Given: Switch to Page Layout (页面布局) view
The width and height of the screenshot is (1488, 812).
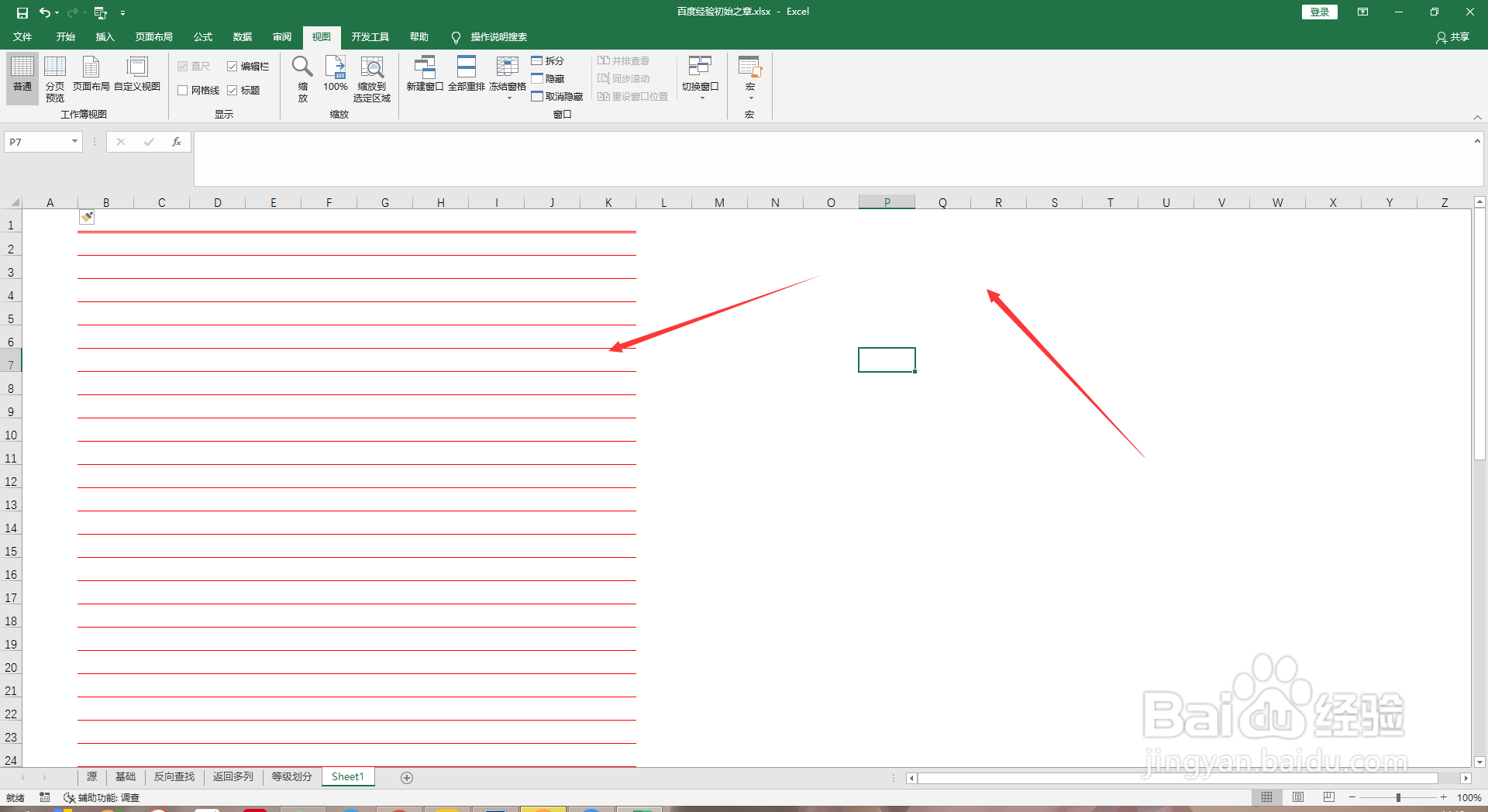Looking at the screenshot, I should click(91, 74).
